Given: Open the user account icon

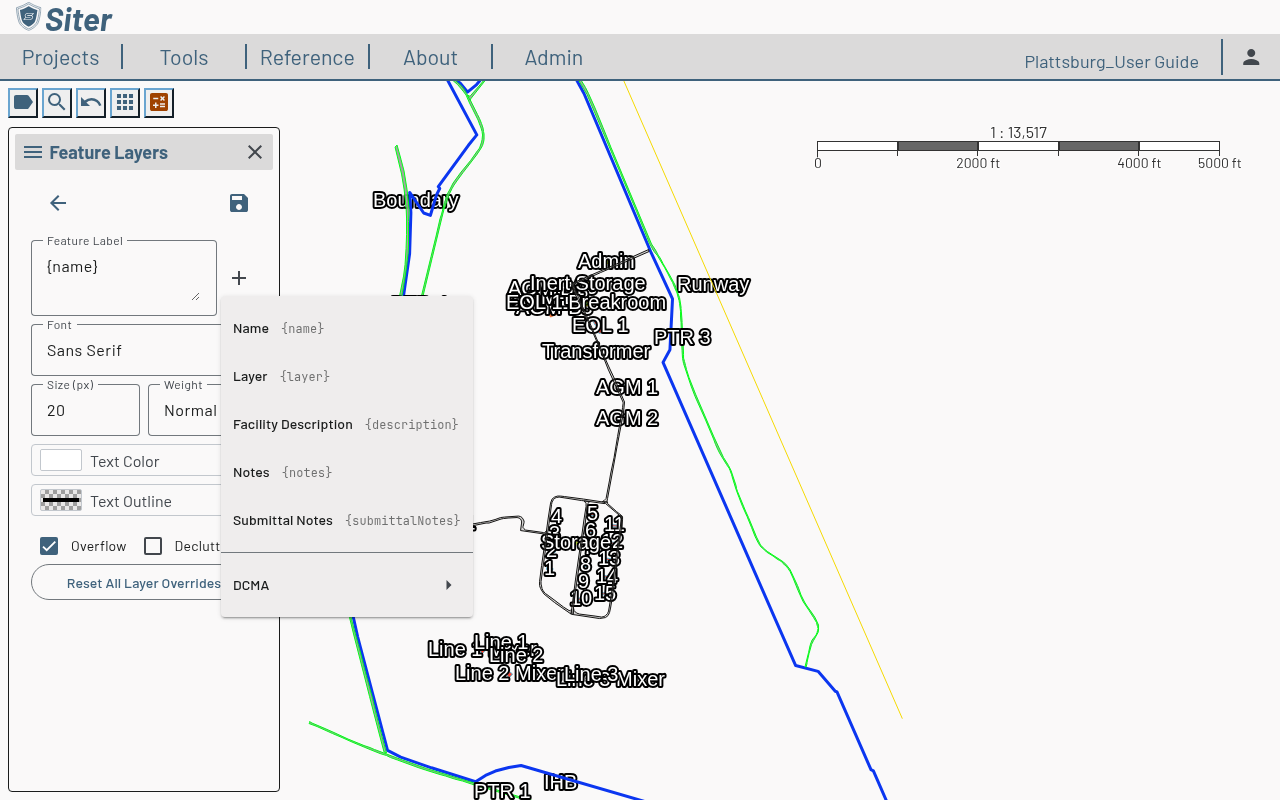Looking at the screenshot, I should pyautogui.click(x=1251, y=57).
